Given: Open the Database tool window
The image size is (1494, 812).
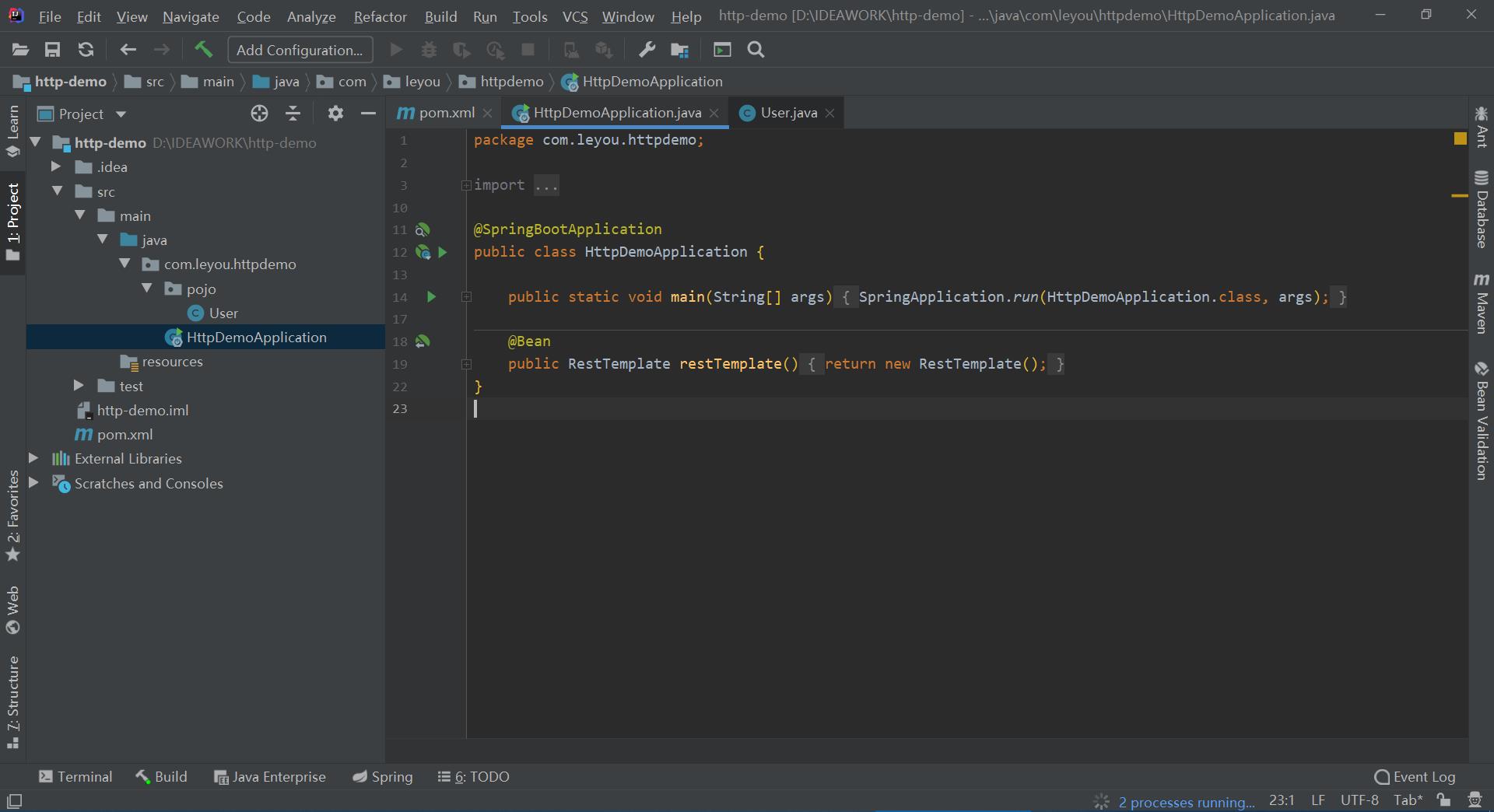Looking at the screenshot, I should pos(1482,209).
